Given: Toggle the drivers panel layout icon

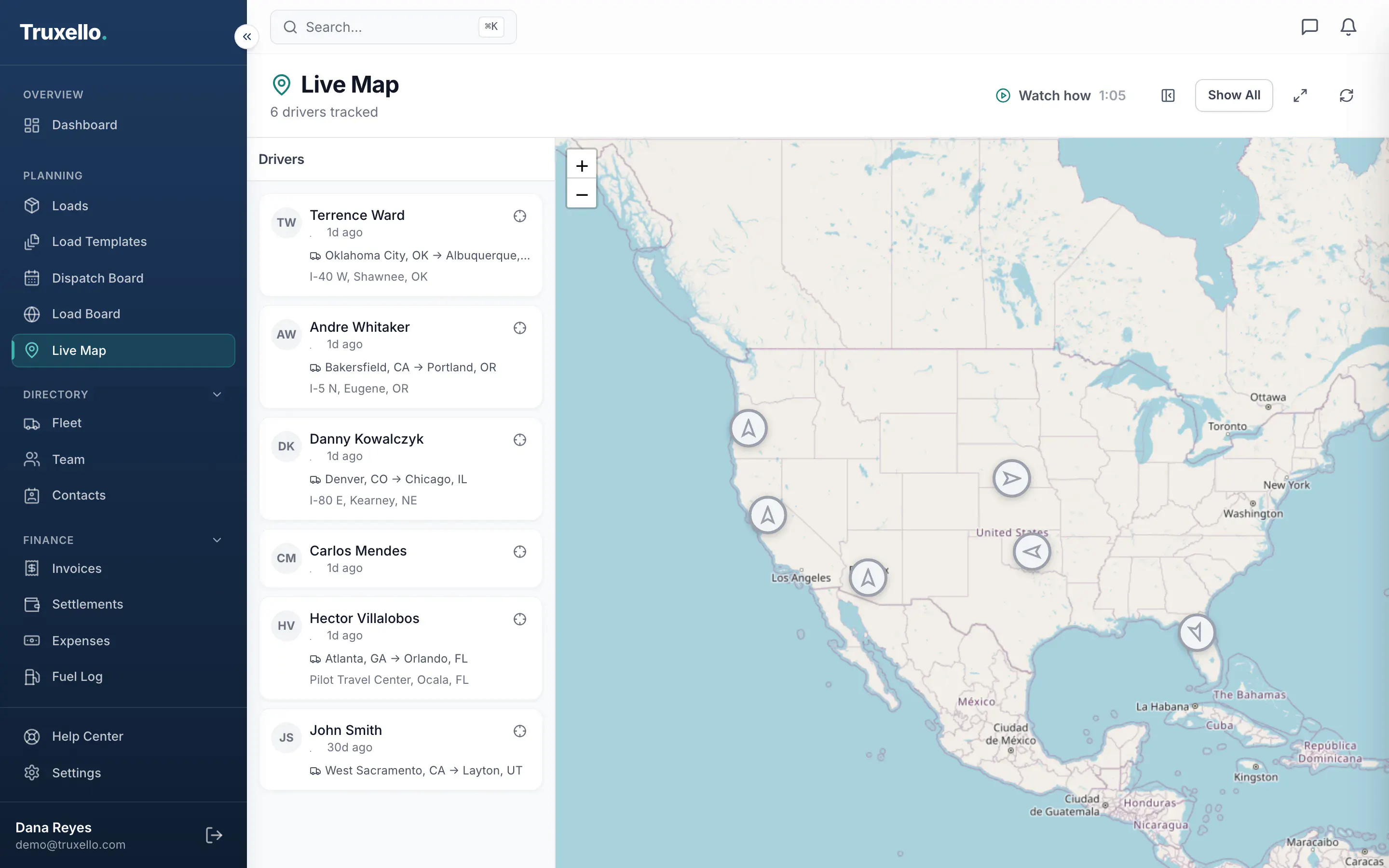Looking at the screenshot, I should click(1168, 95).
